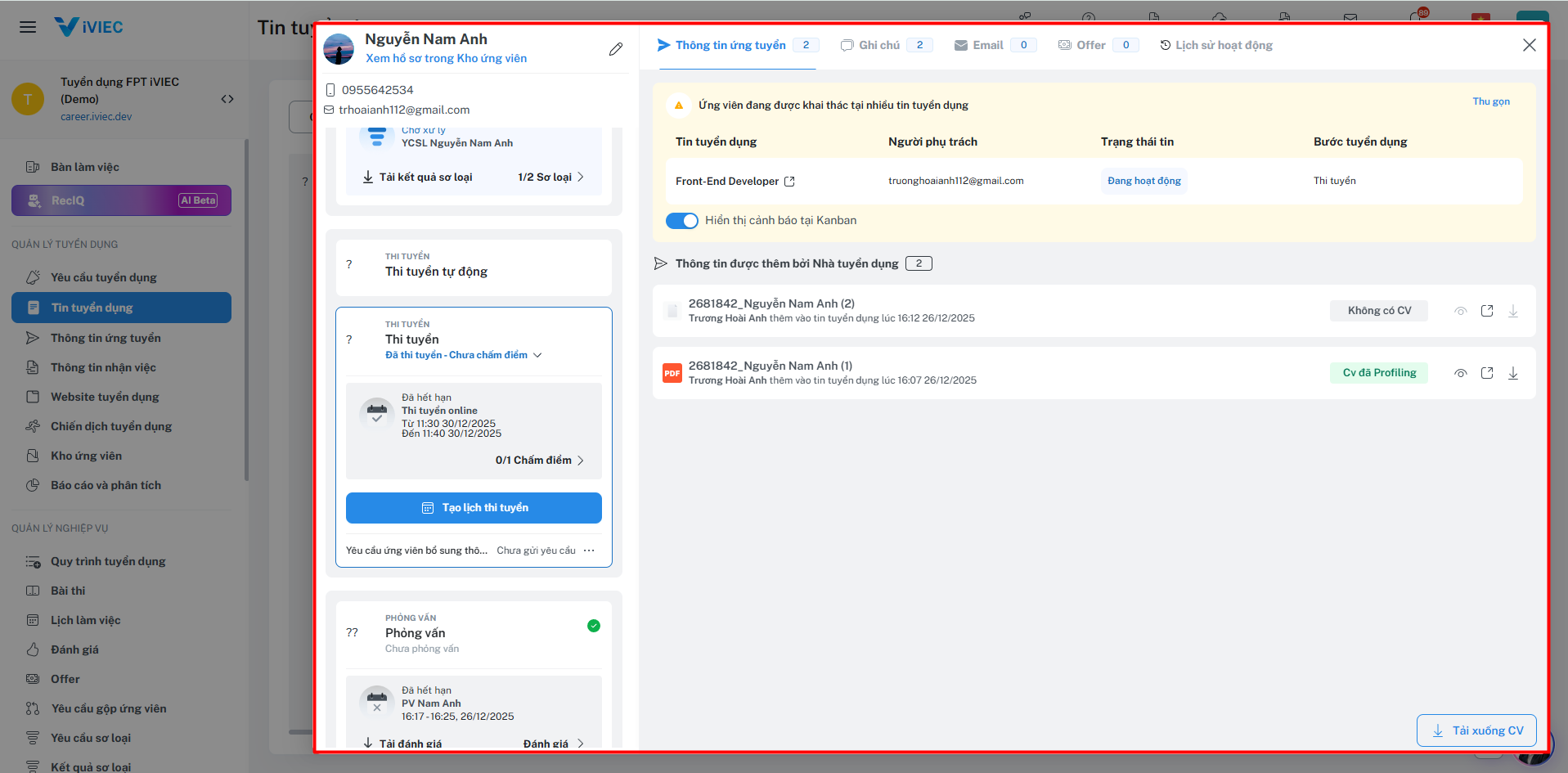
Task: Click Tải xuống CV button
Action: click(1476, 730)
